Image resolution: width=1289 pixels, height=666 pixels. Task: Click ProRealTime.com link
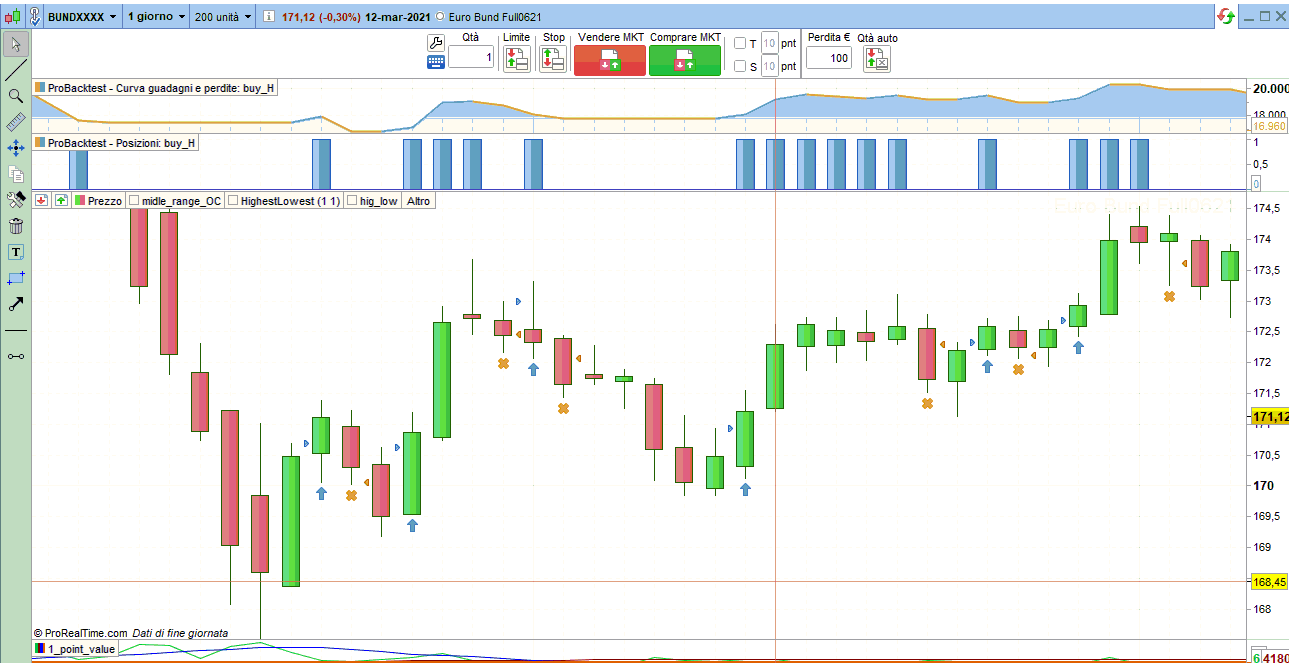point(86,633)
